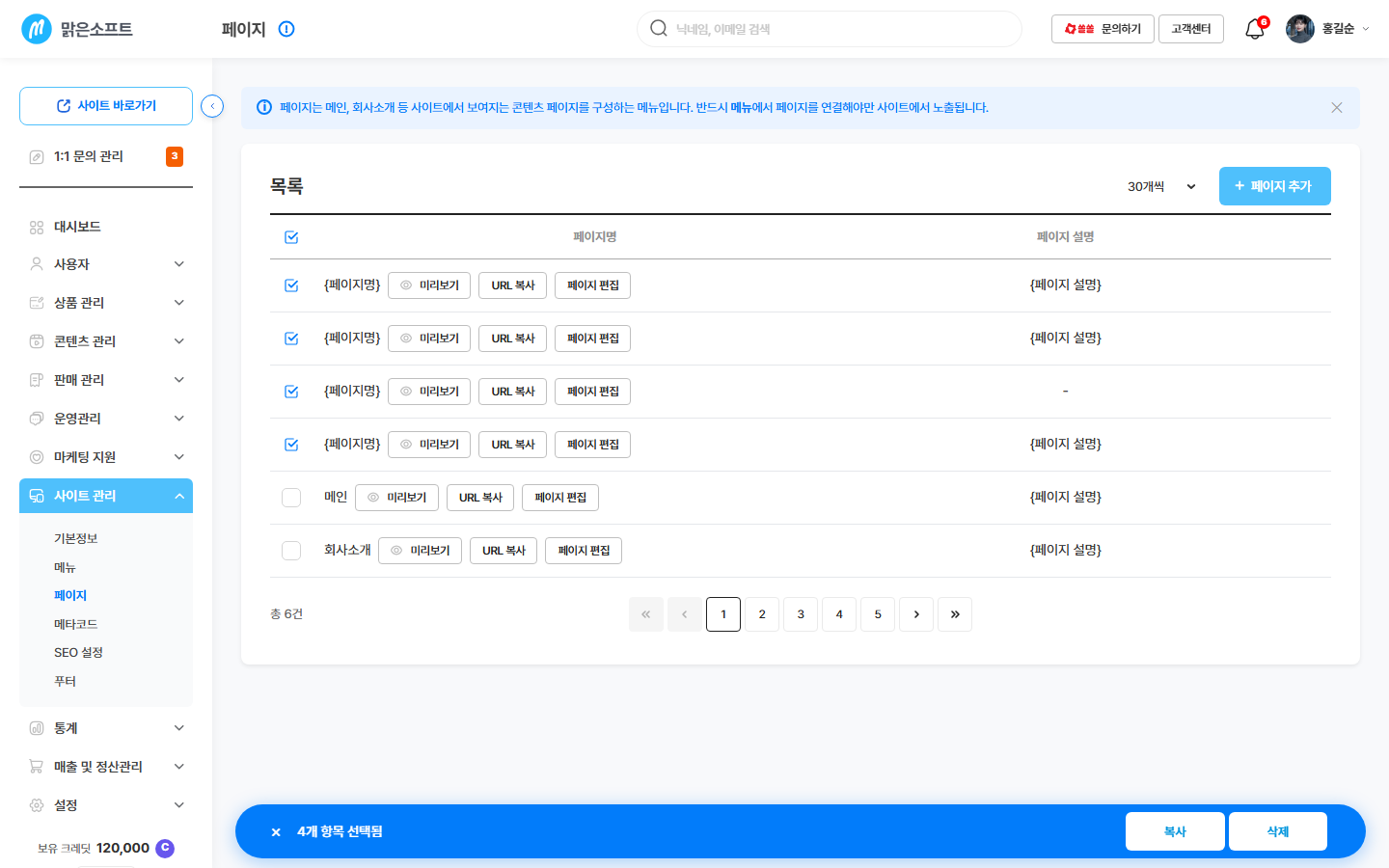The image size is (1389, 868).
Task: Expand the 통계 menu
Action: click(179, 728)
